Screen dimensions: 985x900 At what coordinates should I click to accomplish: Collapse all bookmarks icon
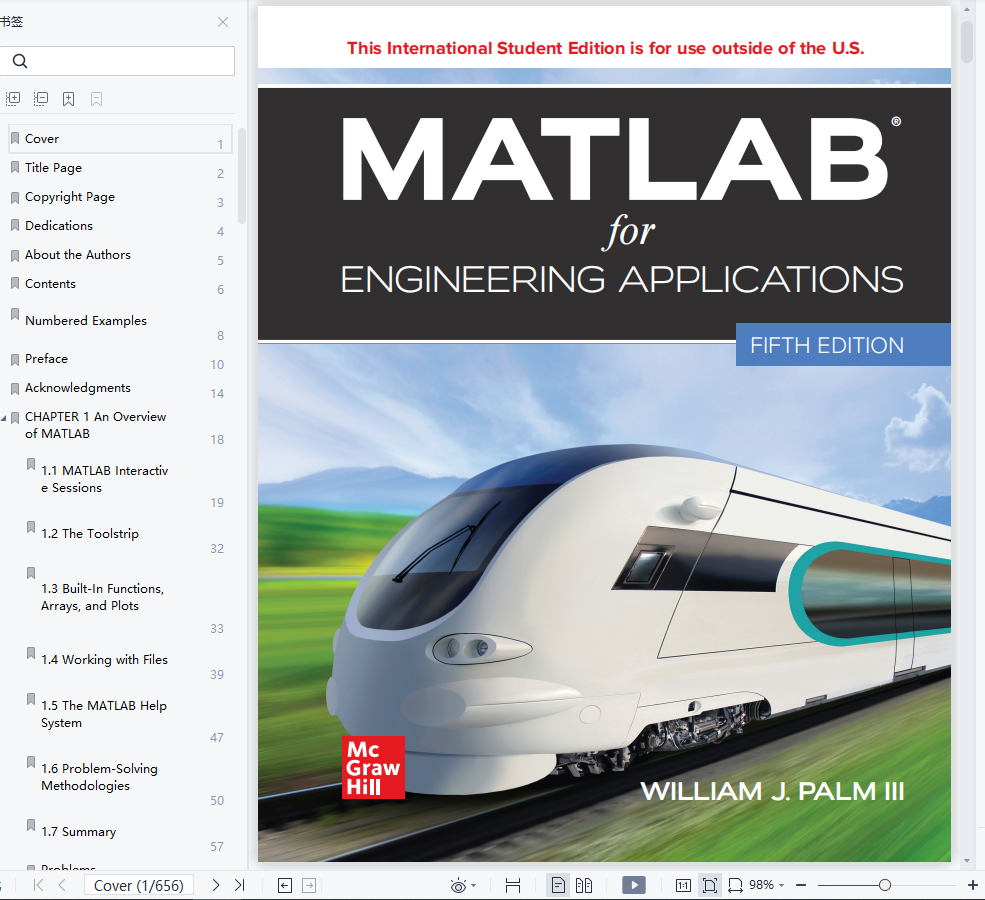pos(41,99)
